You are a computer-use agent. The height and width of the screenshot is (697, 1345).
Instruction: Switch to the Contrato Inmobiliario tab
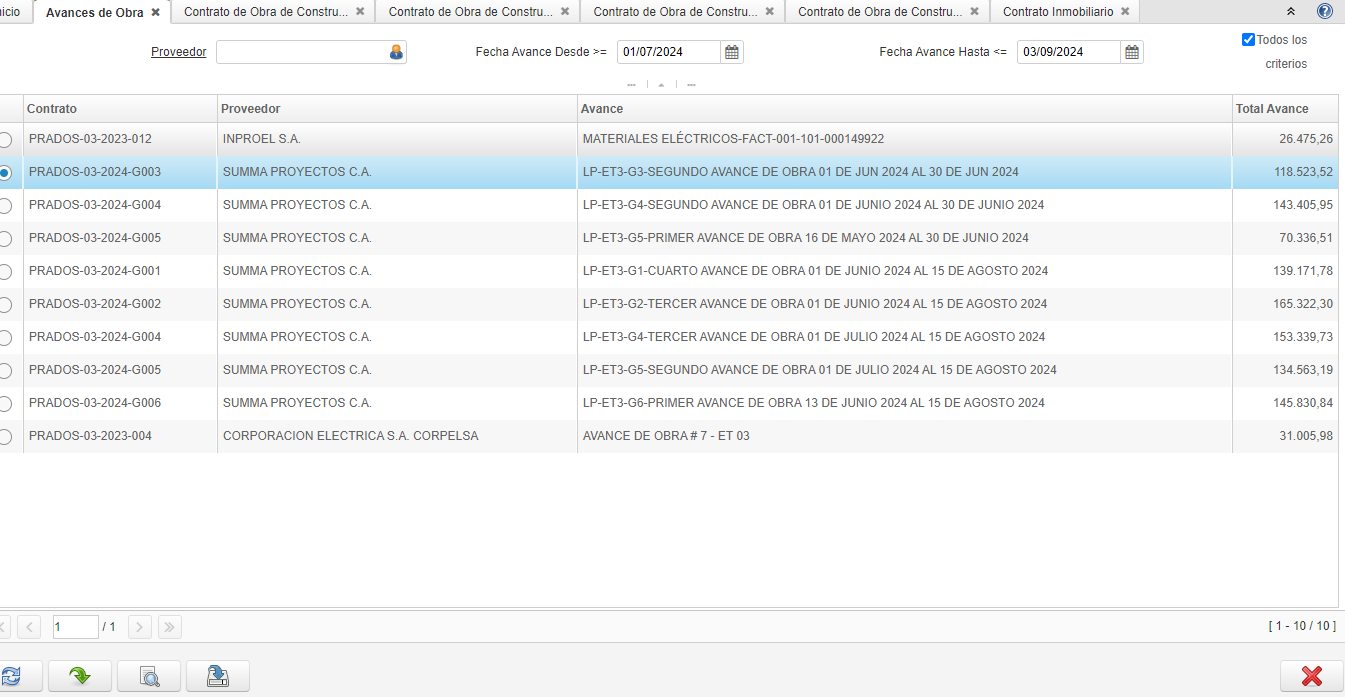(1057, 12)
